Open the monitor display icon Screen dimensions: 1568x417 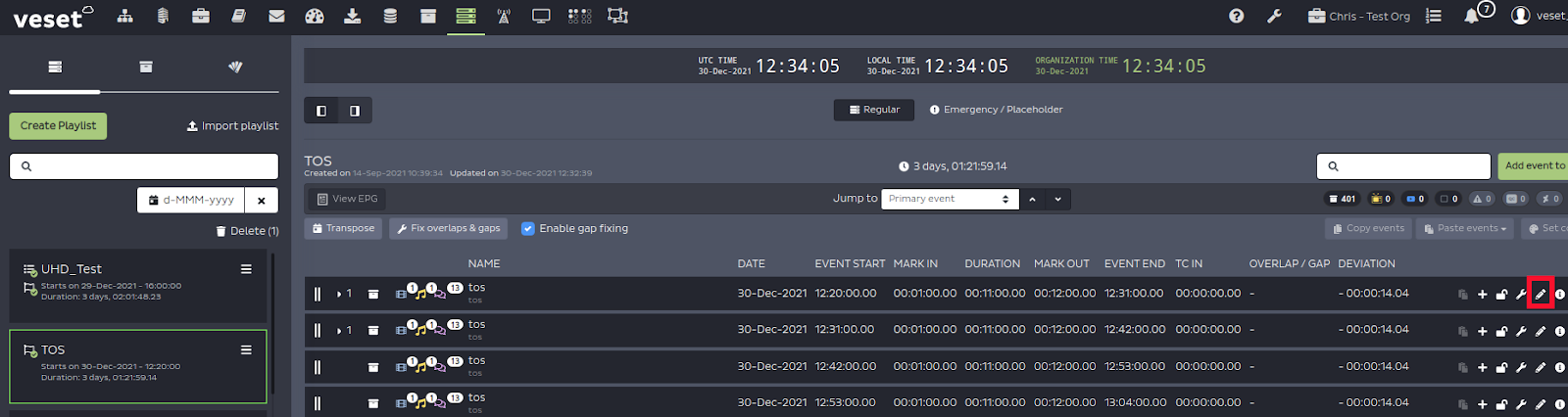click(x=541, y=16)
